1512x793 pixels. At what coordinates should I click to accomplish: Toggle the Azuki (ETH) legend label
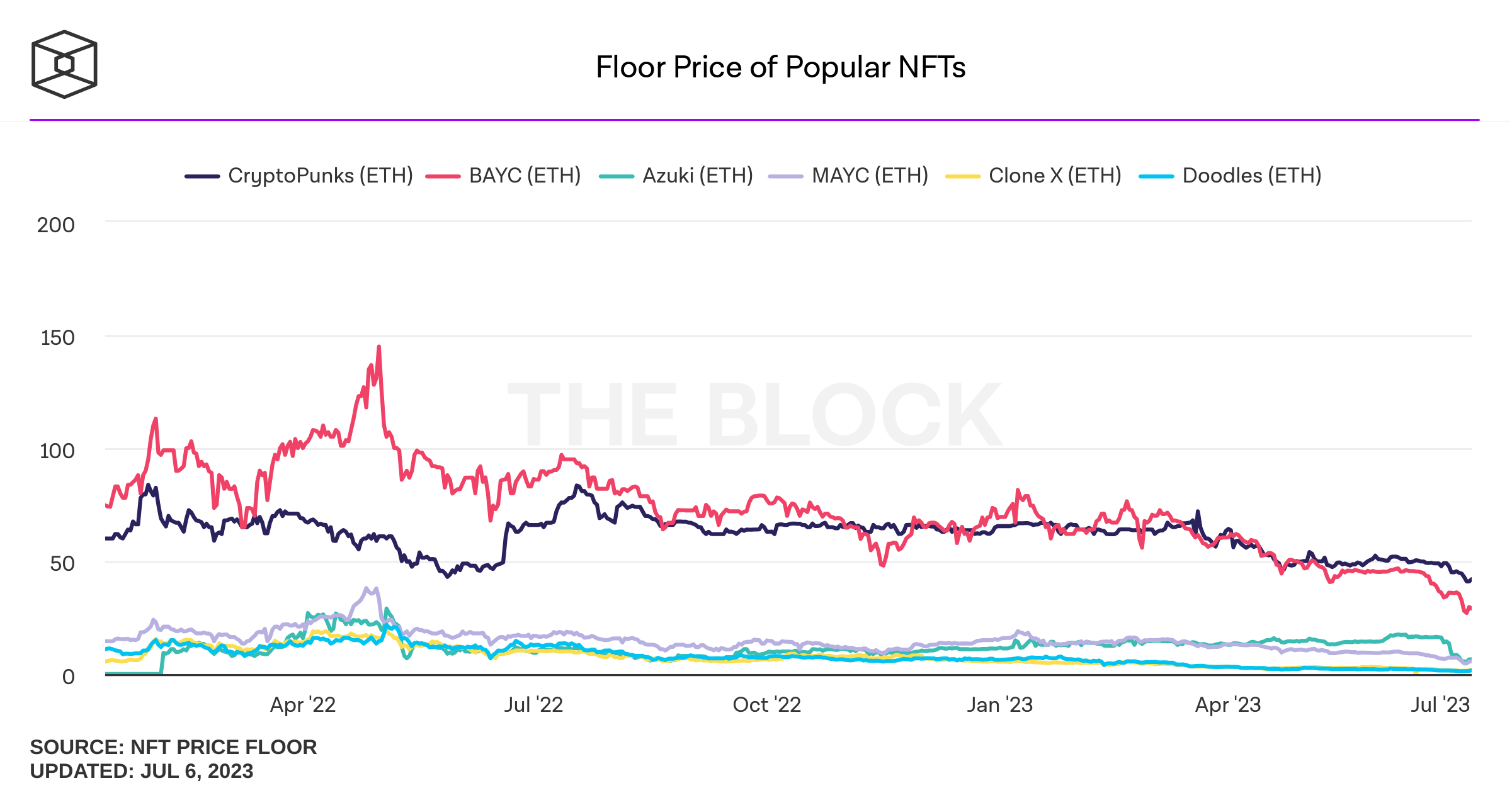697,176
